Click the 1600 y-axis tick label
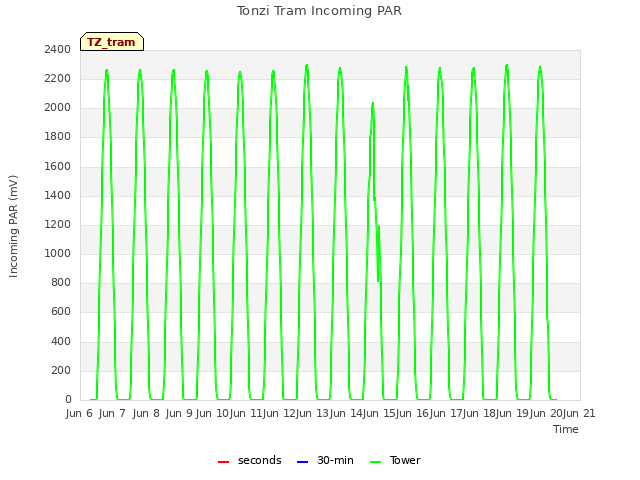This screenshot has width=640, height=480. [x=58, y=167]
